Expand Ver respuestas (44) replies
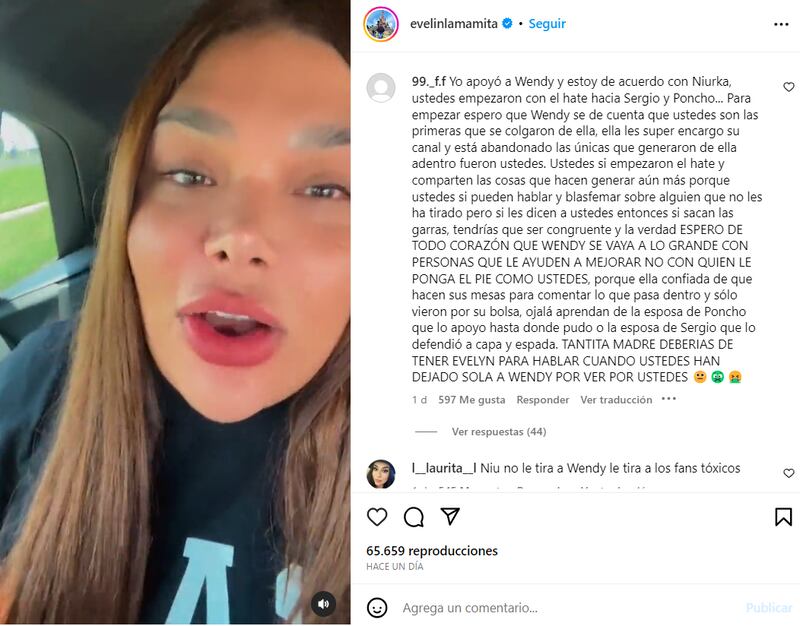 tap(498, 432)
